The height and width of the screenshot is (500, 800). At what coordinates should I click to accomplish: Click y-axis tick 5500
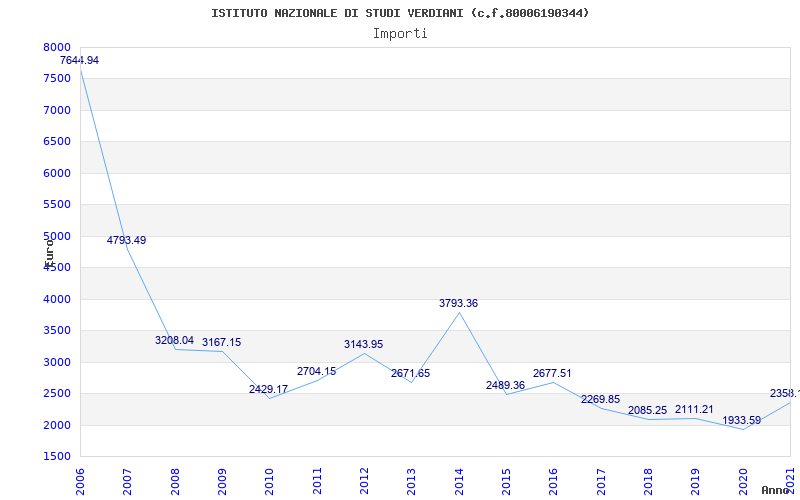(57, 205)
